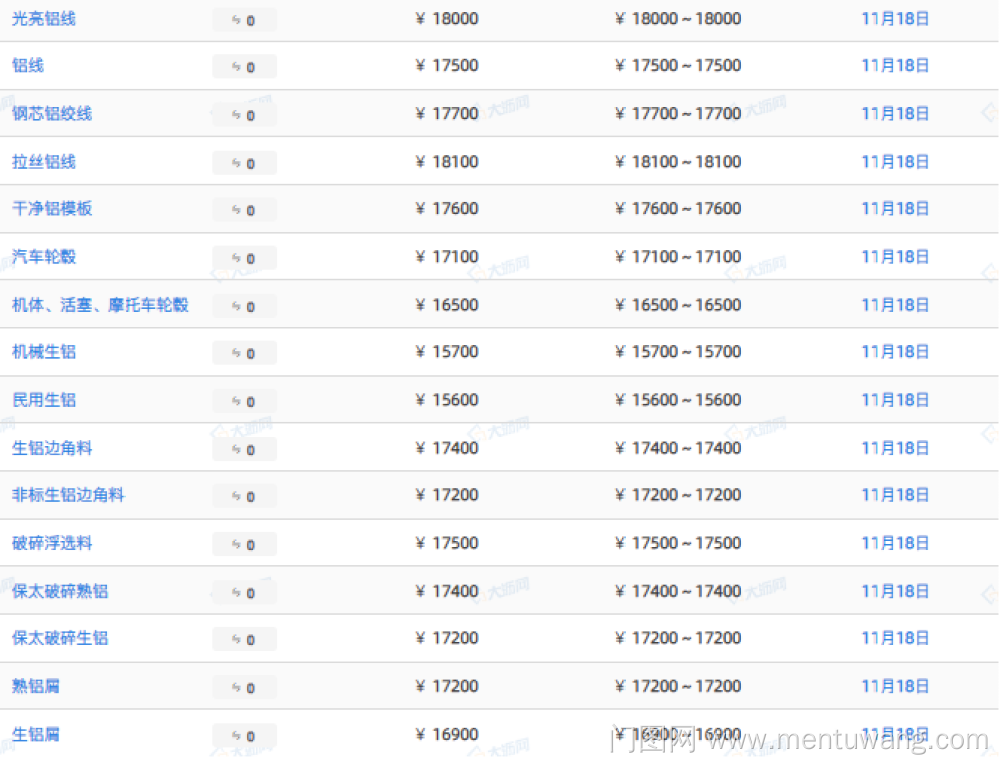This screenshot has height=764, width=1000.
Task: Click the trend badge beside 熟铝屑
Action: (x=244, y=687)
